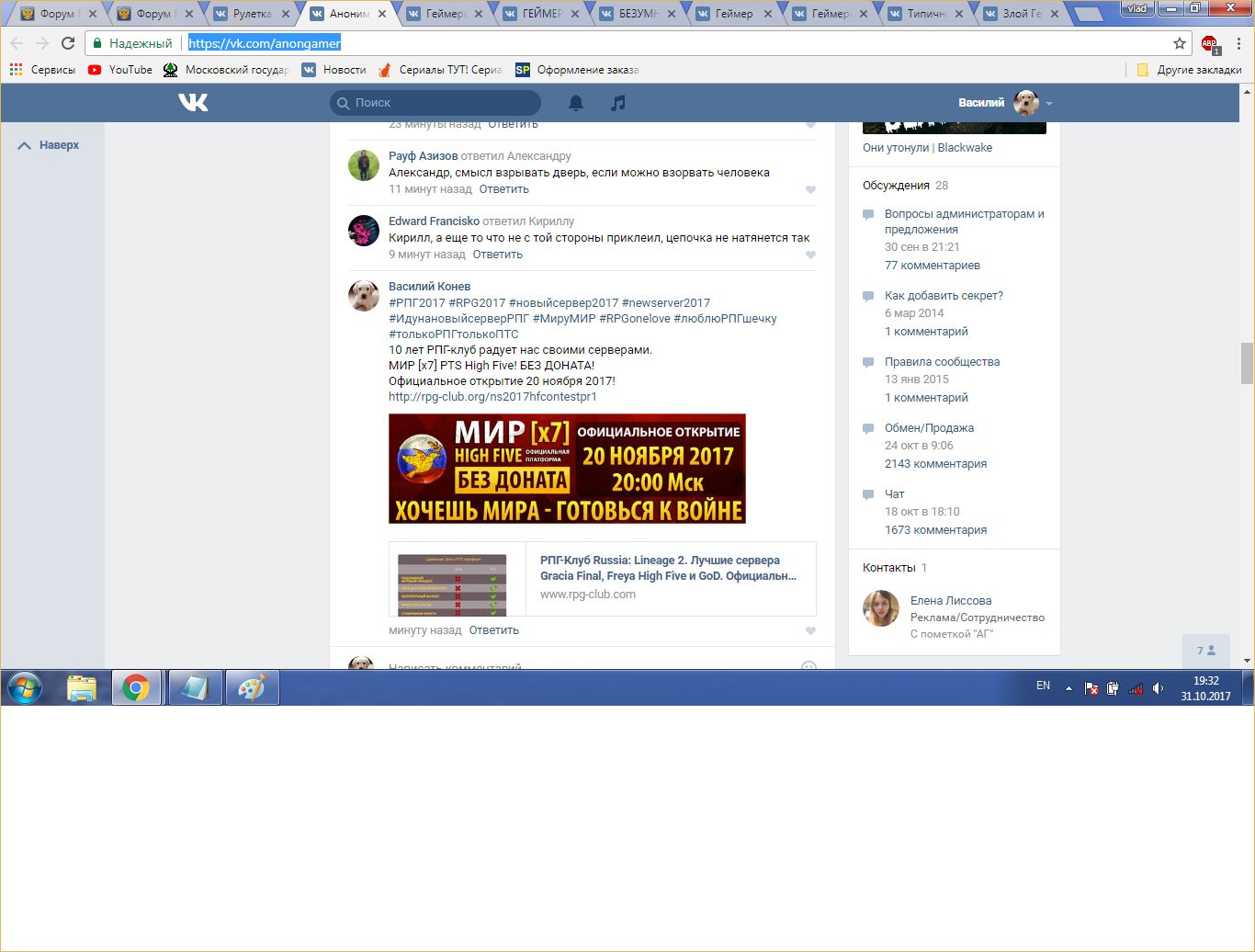Reply to Edward Francisko's comment
Viewport: 1255px width, 952px height.
498,255
